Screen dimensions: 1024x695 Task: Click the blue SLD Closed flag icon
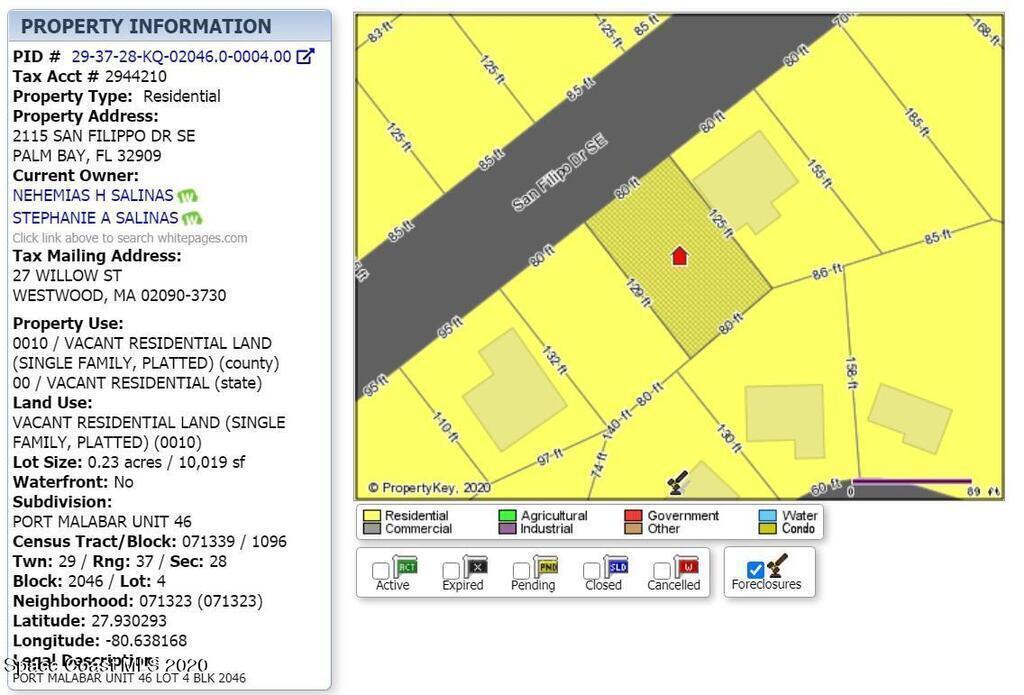(x=617, y=567)
